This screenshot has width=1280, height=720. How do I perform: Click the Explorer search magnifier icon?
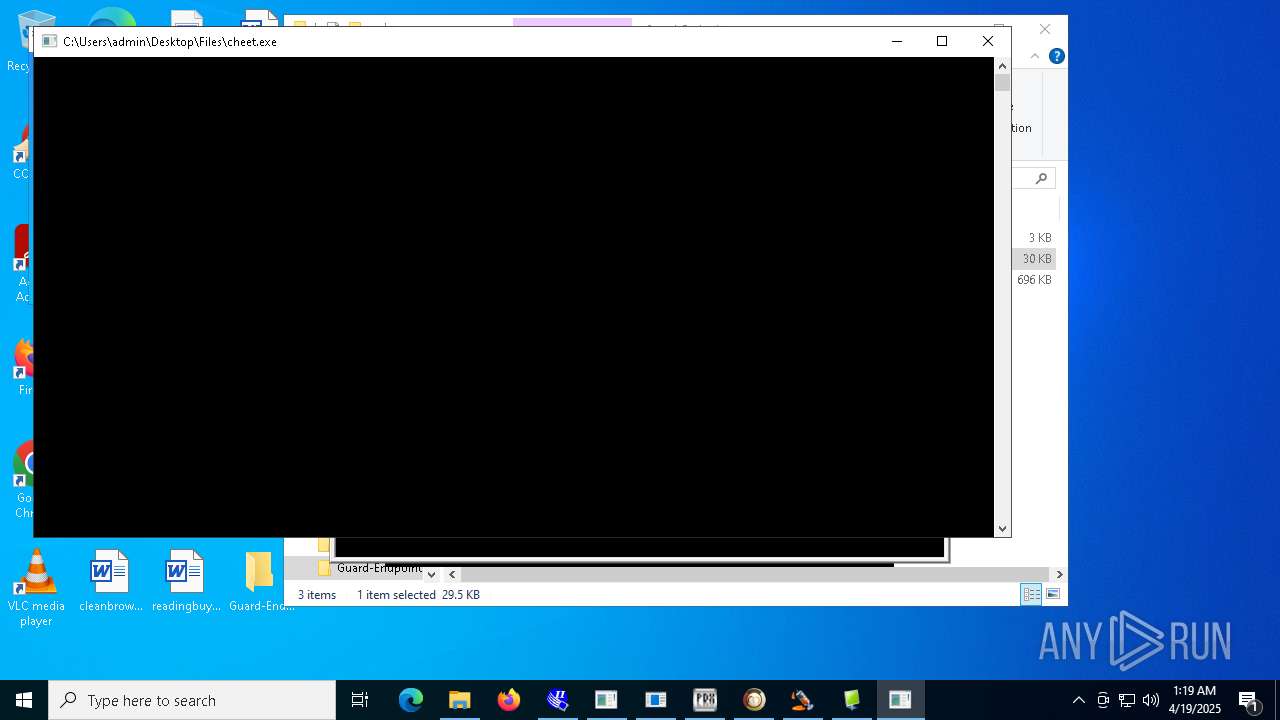[x=1041, y=178]
